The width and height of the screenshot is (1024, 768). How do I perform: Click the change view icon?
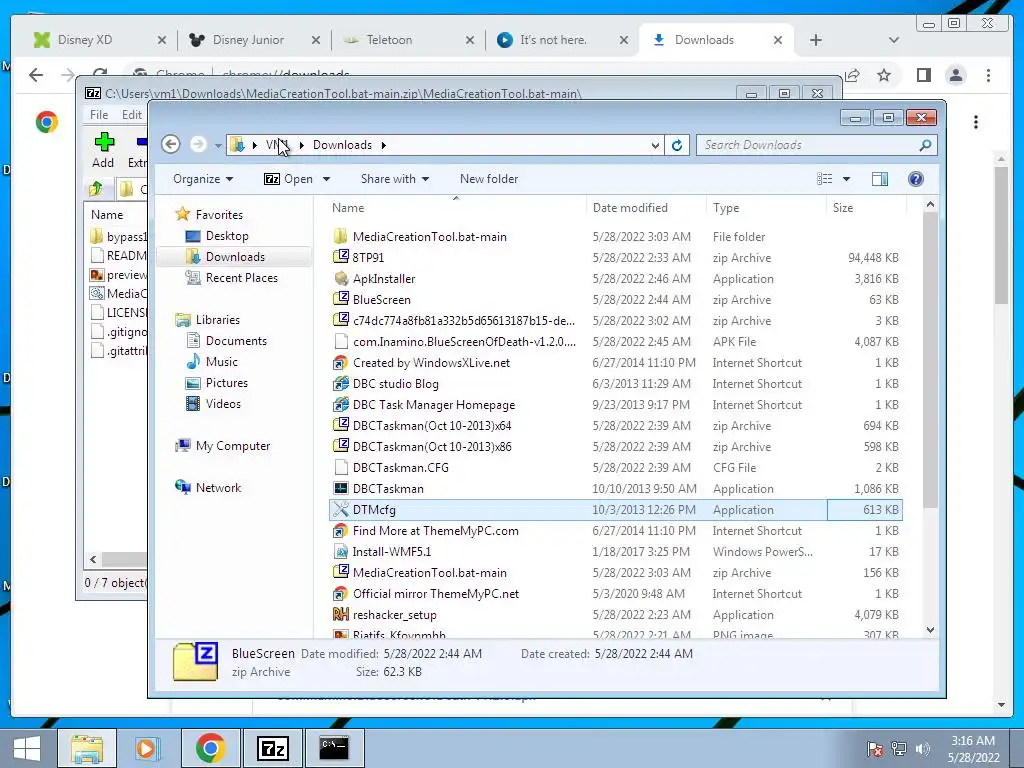[825, 179]
